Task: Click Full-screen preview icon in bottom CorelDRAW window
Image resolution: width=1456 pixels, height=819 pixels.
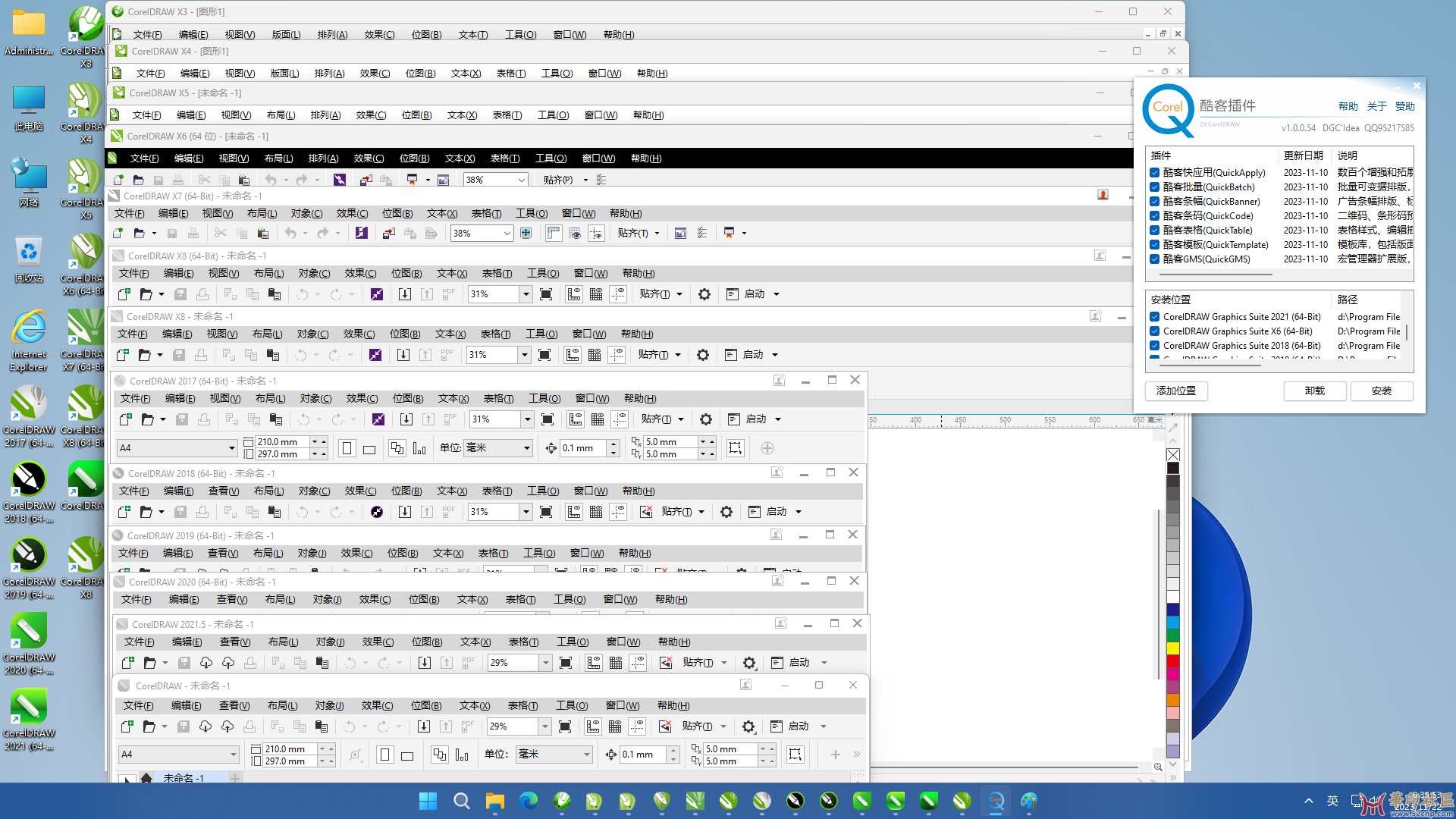Action: click(x=565, y=726)
